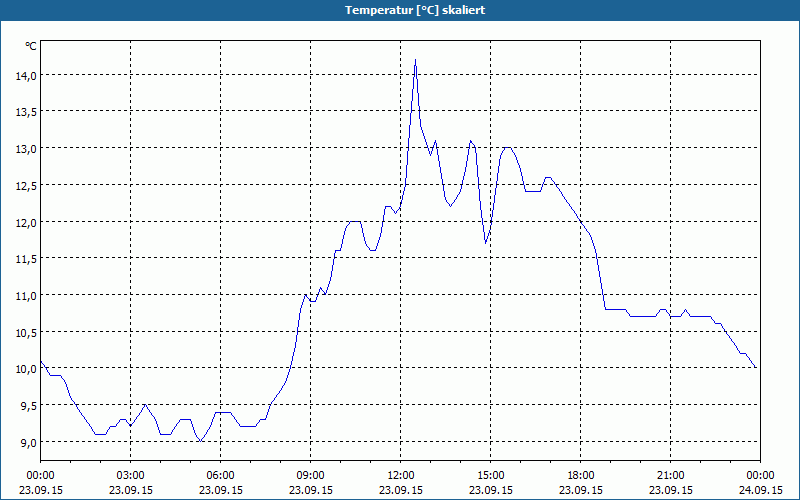Click the 21:00 time axis label
Image resolution: width=800 pixels, height=500 pixels.
point(670,476)
